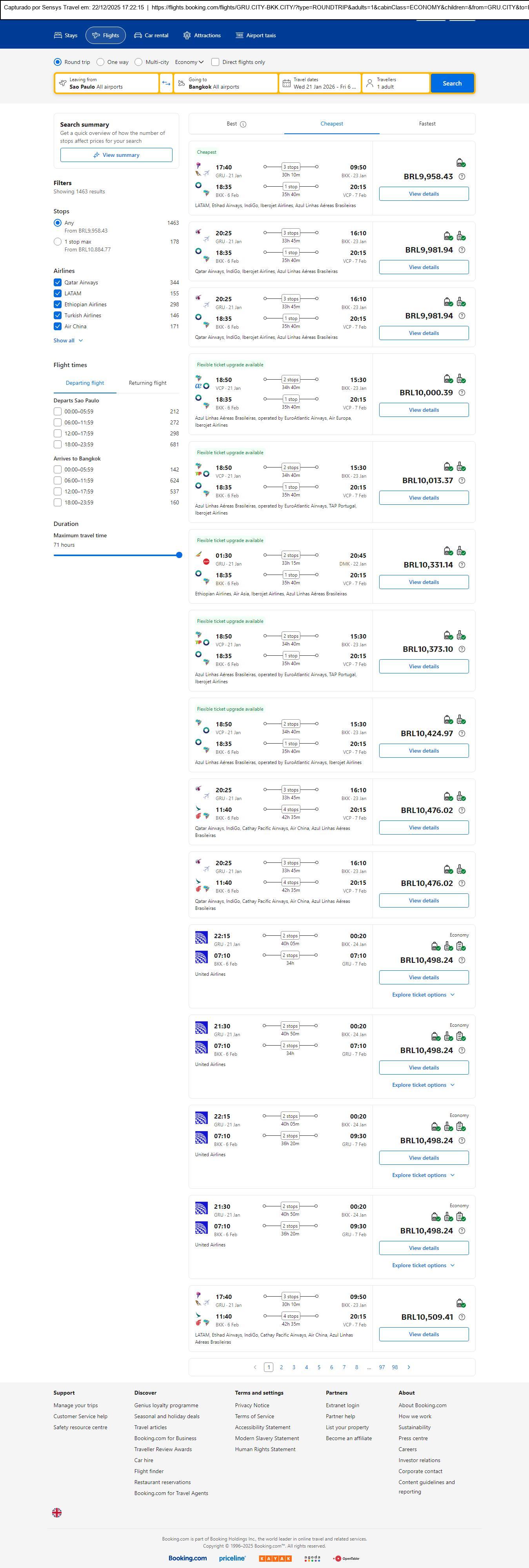Switch to the Fastest tab
The width and height of the screenshot is (529, 1568).
pos(427,124)
